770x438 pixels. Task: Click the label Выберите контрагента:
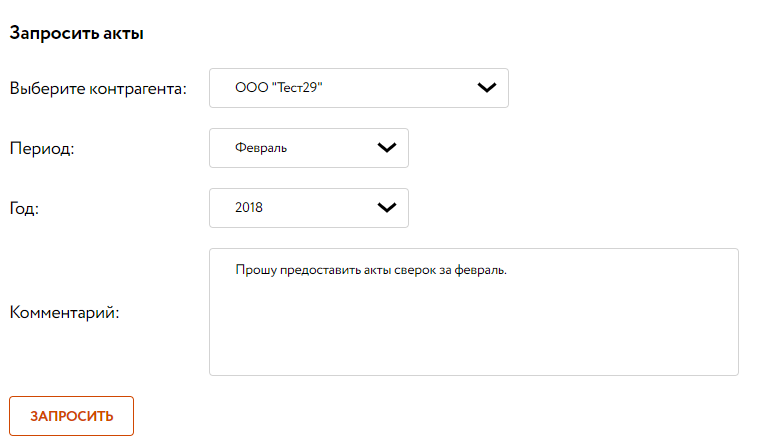click(x=98, y=88)
